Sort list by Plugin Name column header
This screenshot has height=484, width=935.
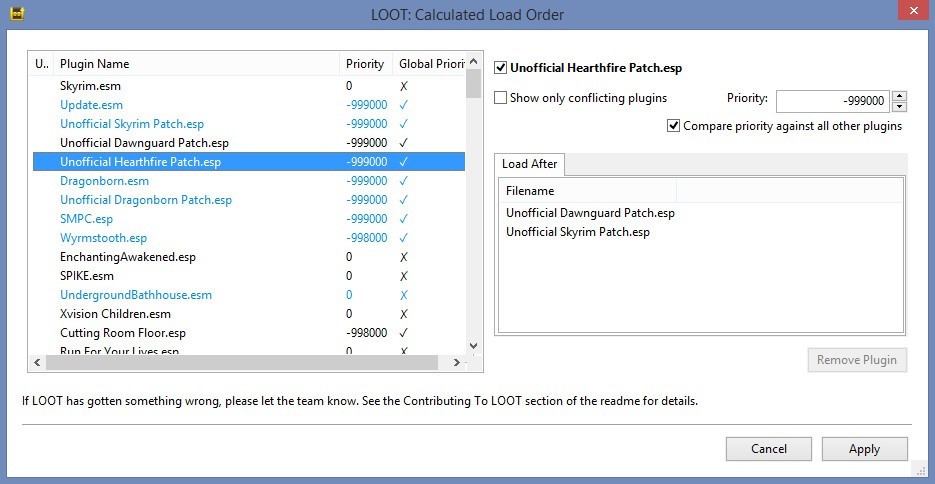(195, 64)
